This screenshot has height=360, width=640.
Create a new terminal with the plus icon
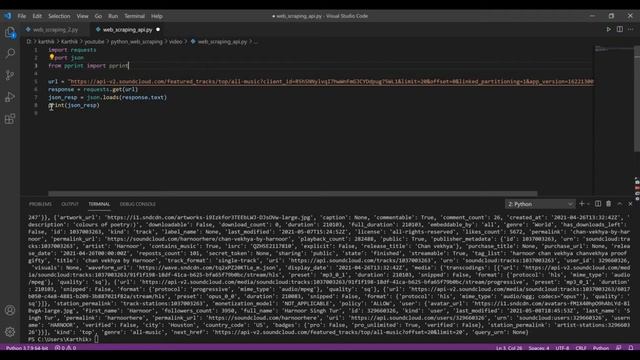[582, 204]
